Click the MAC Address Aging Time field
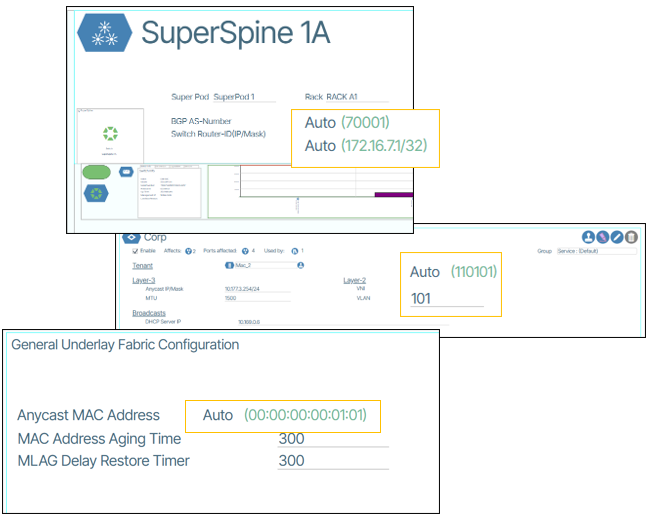Screen dimensions: 648x515 [x=332, y=439]
